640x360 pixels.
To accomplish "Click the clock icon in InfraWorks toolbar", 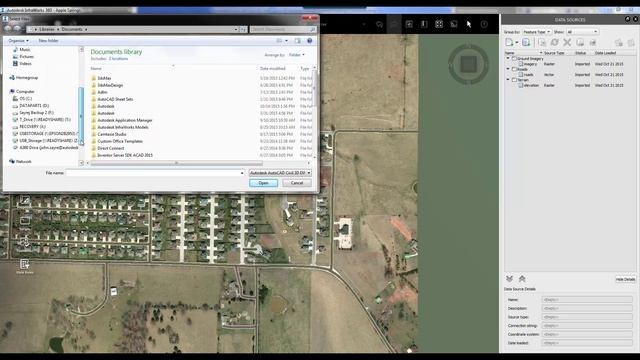I will point(484,24).
